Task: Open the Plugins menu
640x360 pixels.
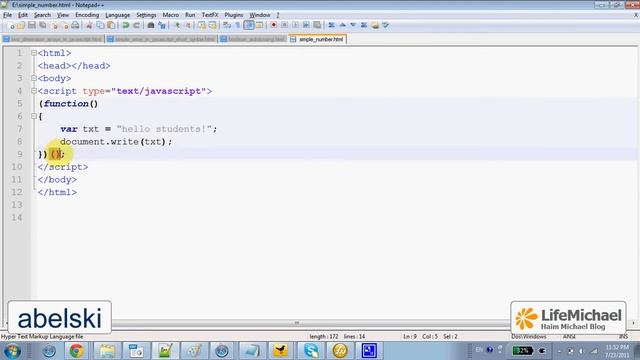Action: point(233,15)
